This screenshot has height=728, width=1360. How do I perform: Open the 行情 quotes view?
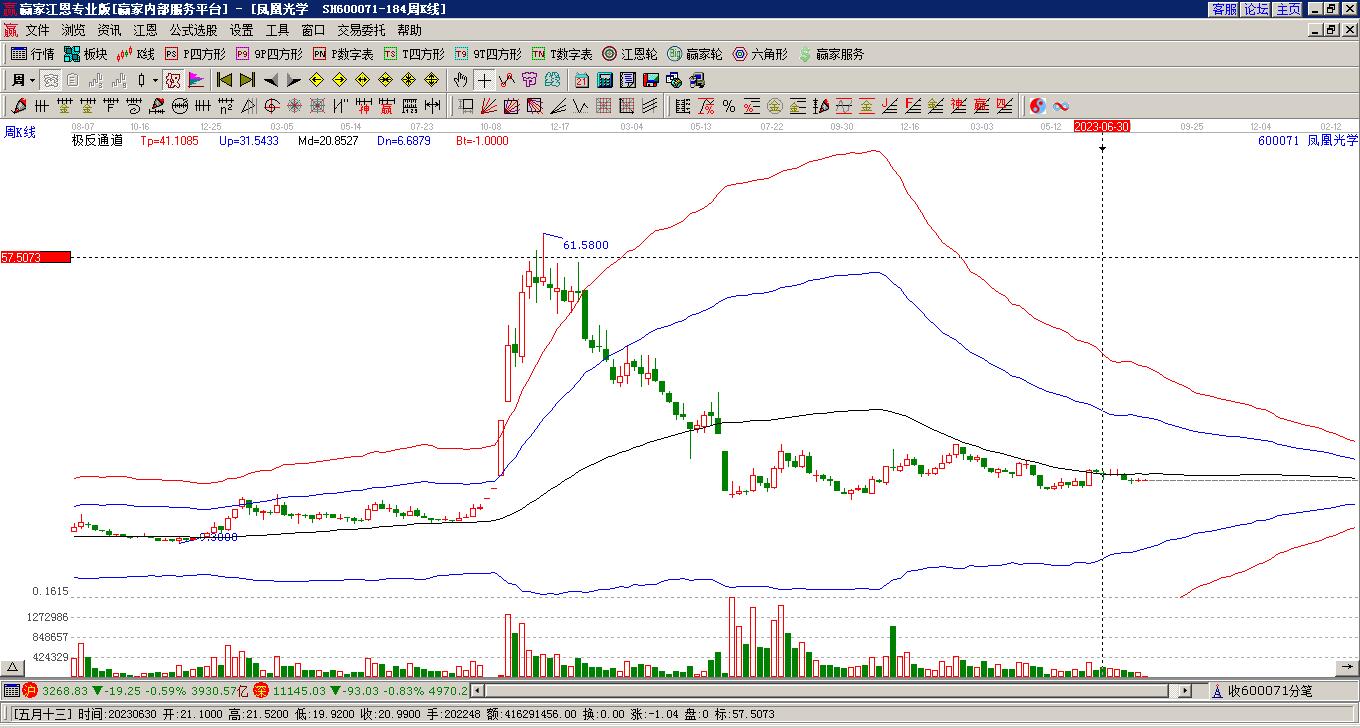tap(33, 54)
